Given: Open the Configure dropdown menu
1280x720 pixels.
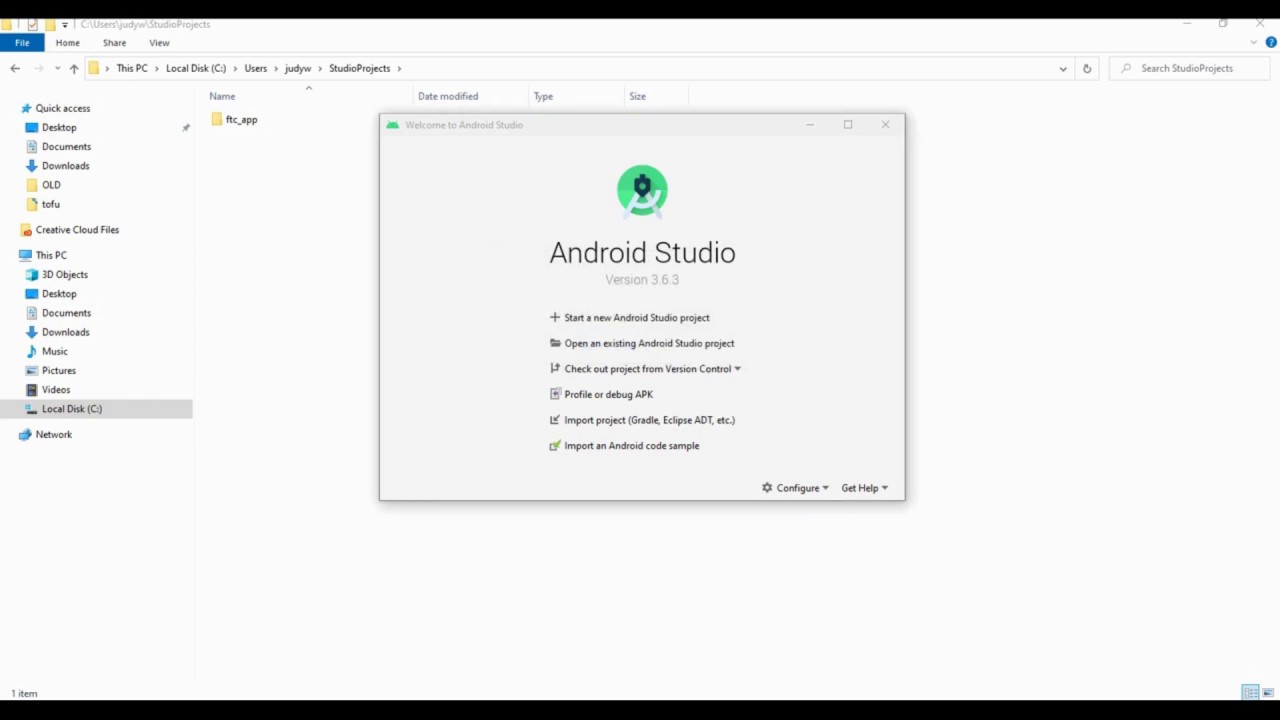Looking at the screenshot, I should coord(803,488).
